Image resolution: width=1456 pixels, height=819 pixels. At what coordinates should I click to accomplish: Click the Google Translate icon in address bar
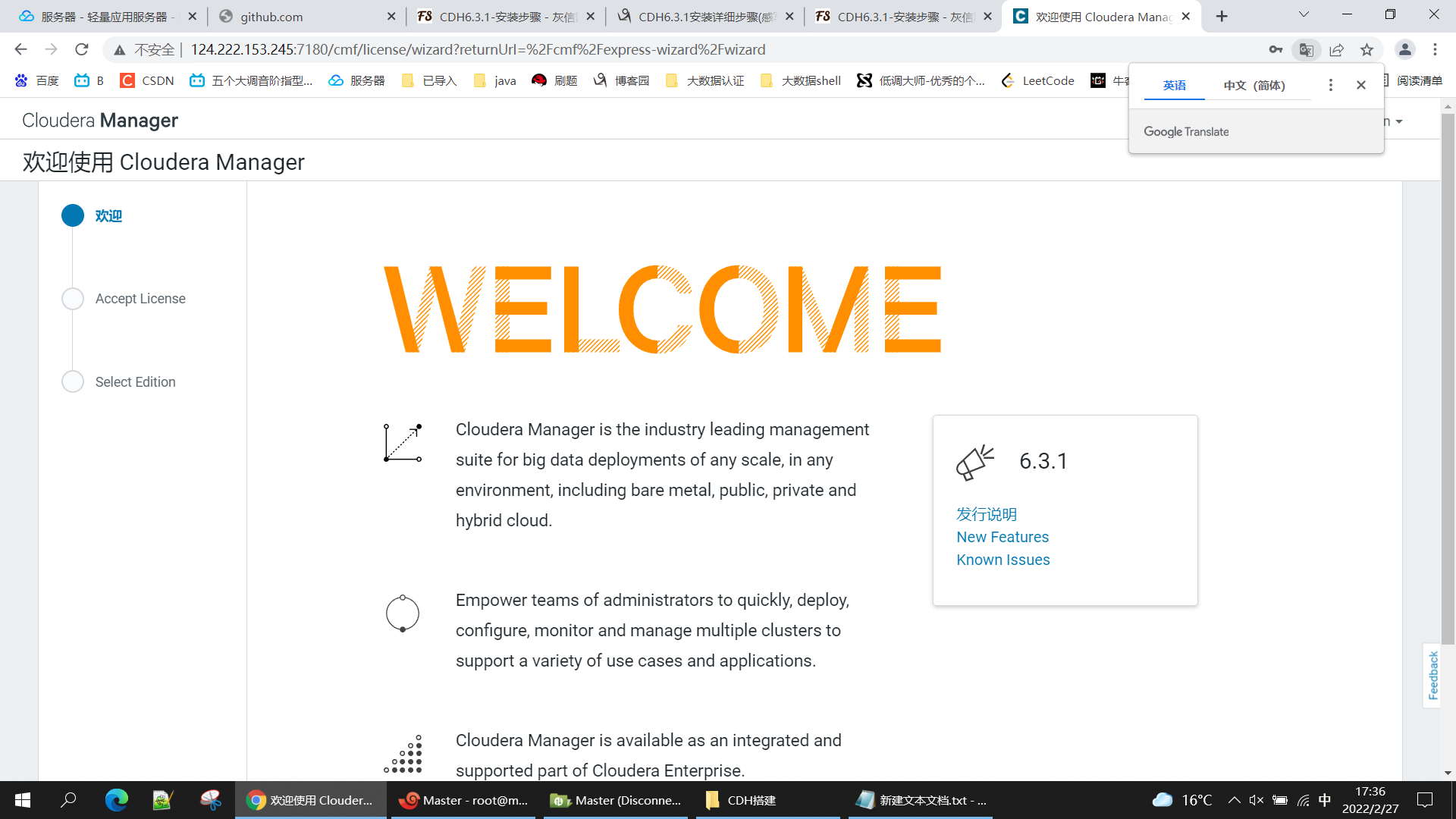pos(1306,50)
